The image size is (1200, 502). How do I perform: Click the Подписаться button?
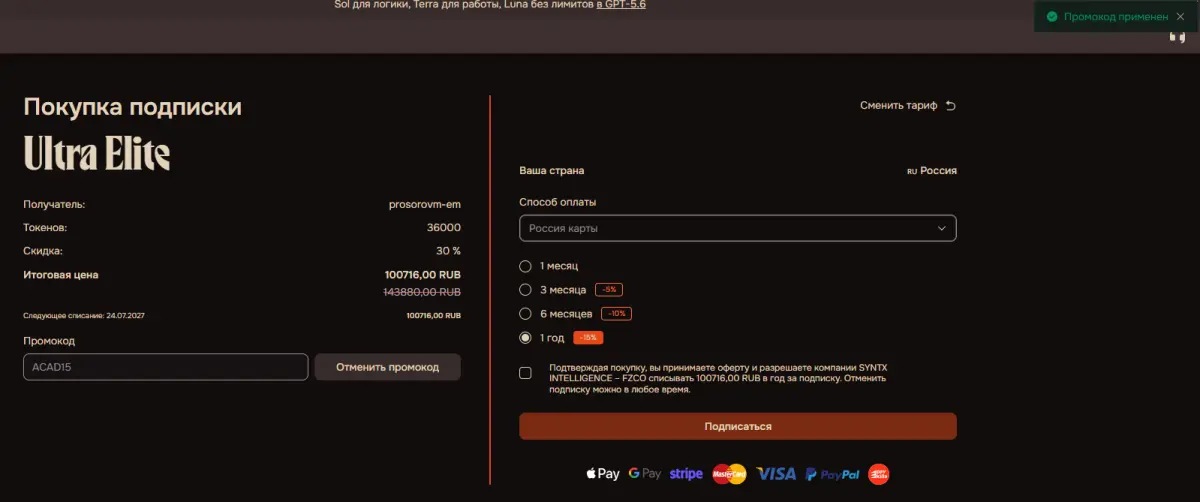[x=738, y=426]
